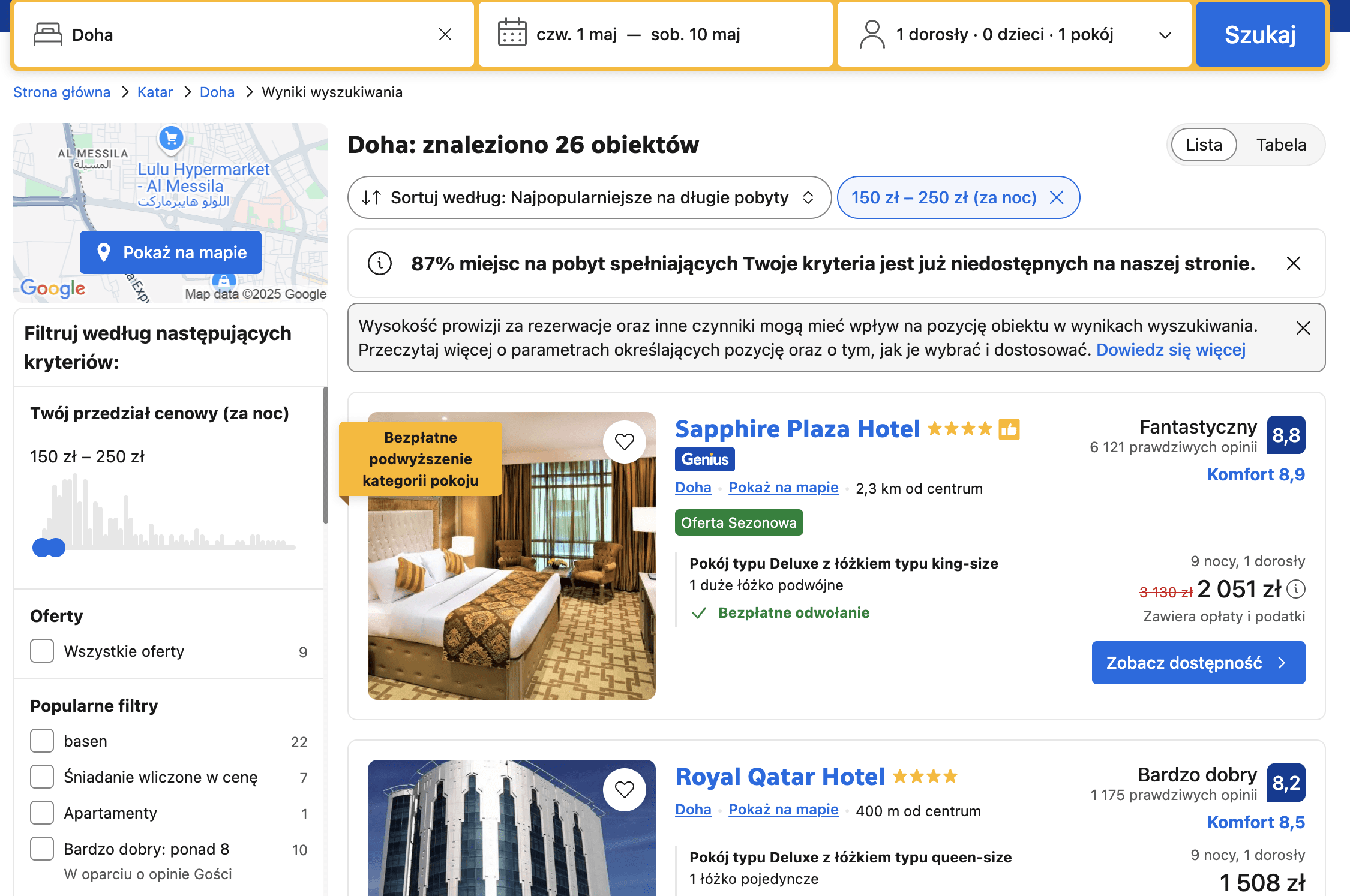This screenshot has width=1350, height=896.
Task: Save Royal Qatar Hotel with heart icon
Action: tap(625, 790)
